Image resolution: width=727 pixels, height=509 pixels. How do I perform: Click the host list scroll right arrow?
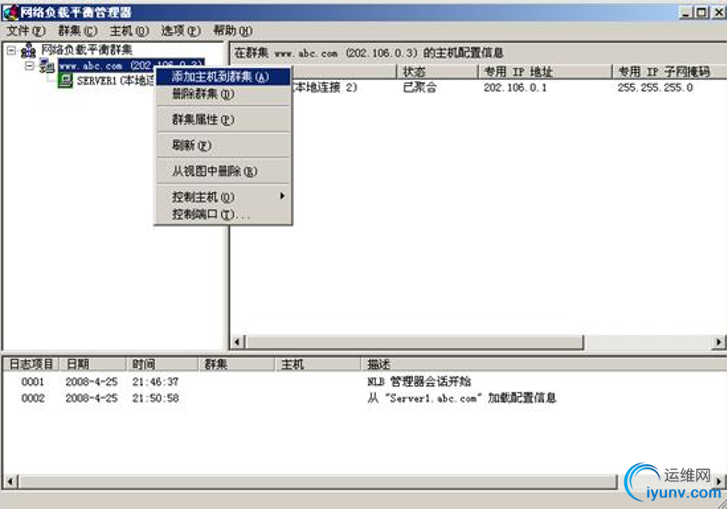point(718,342)
